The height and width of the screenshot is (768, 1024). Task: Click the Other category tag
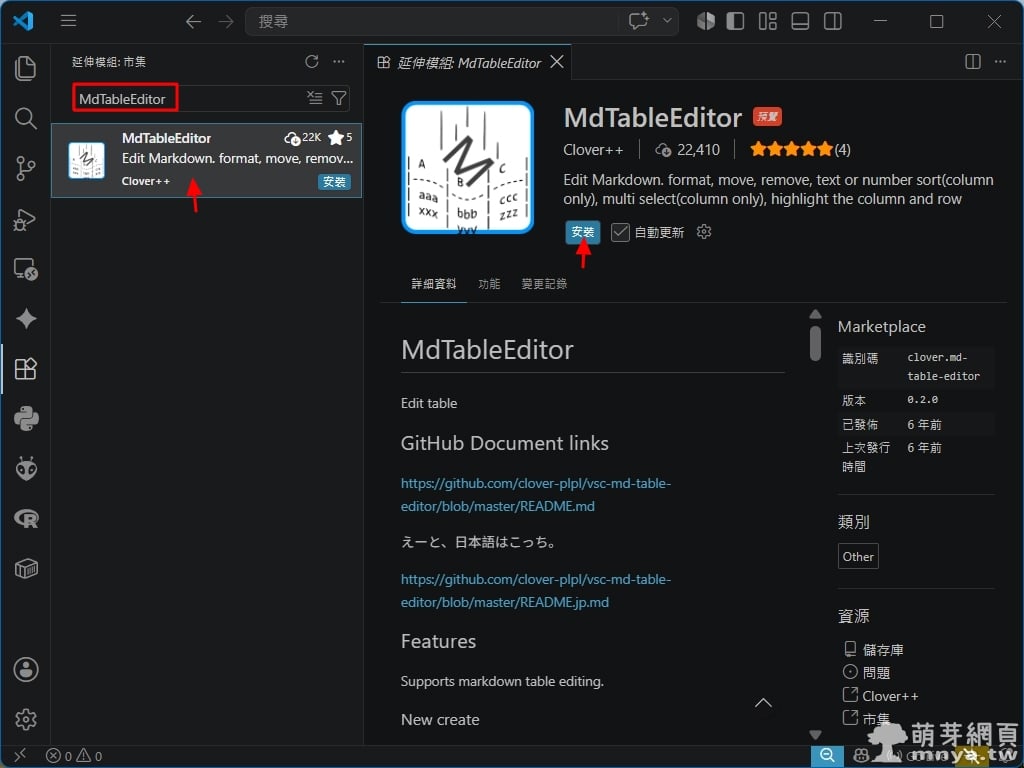click(x=858, y=556)
